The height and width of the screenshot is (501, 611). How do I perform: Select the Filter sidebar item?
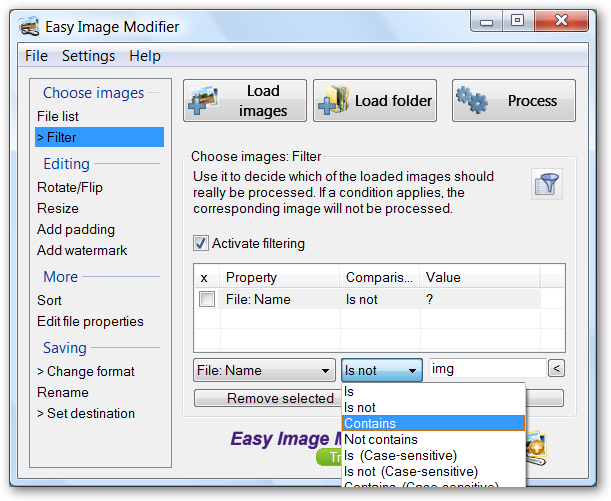click(x=99, y=137)
